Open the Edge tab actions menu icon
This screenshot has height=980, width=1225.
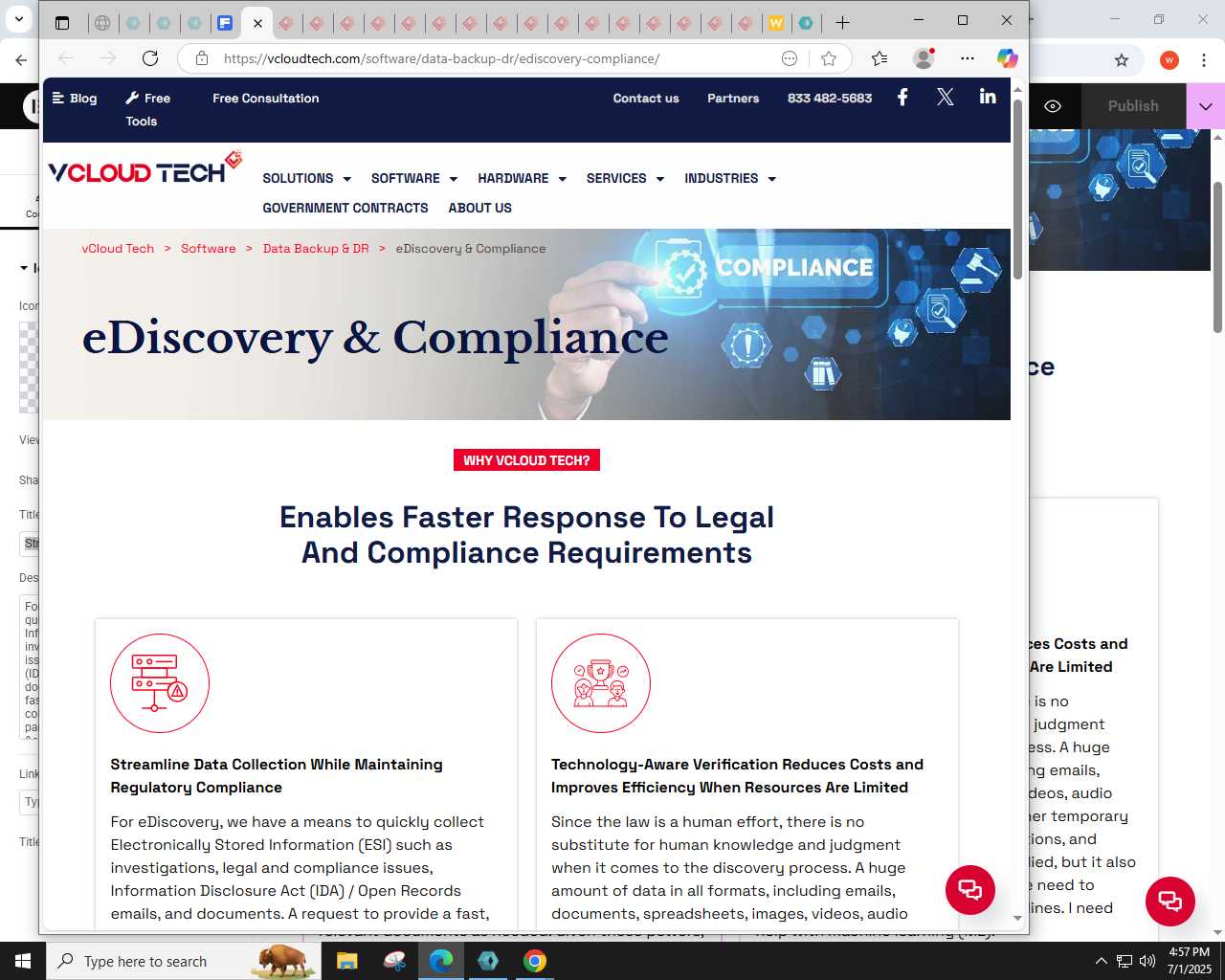click(x=62, y=22)
